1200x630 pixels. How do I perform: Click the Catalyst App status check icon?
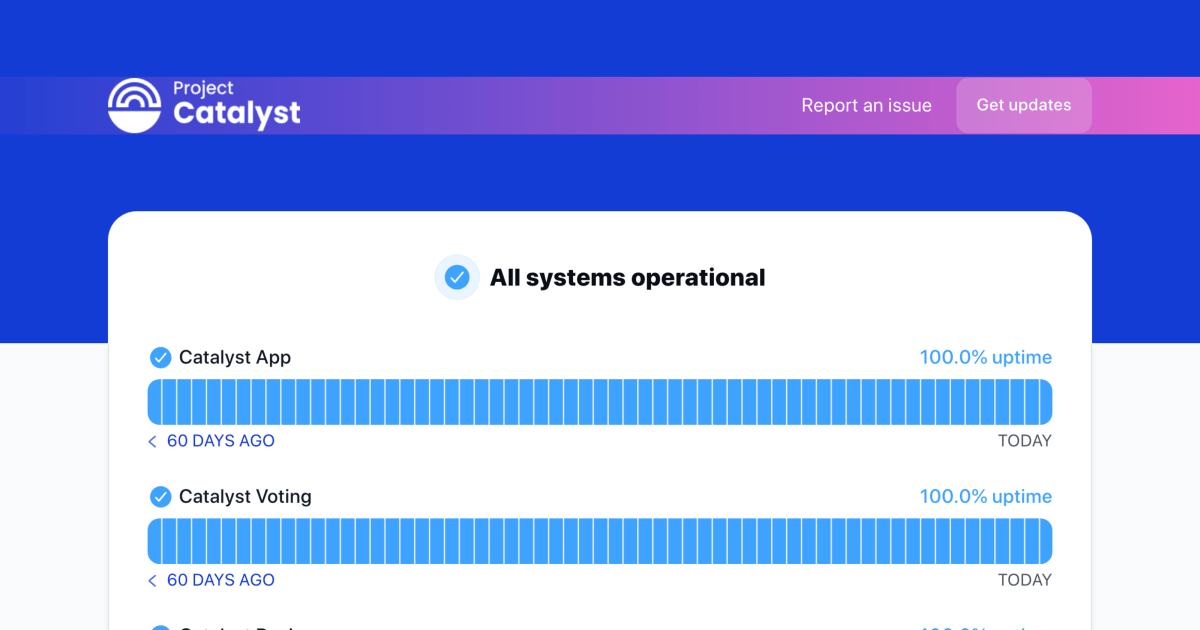point(160,357)
